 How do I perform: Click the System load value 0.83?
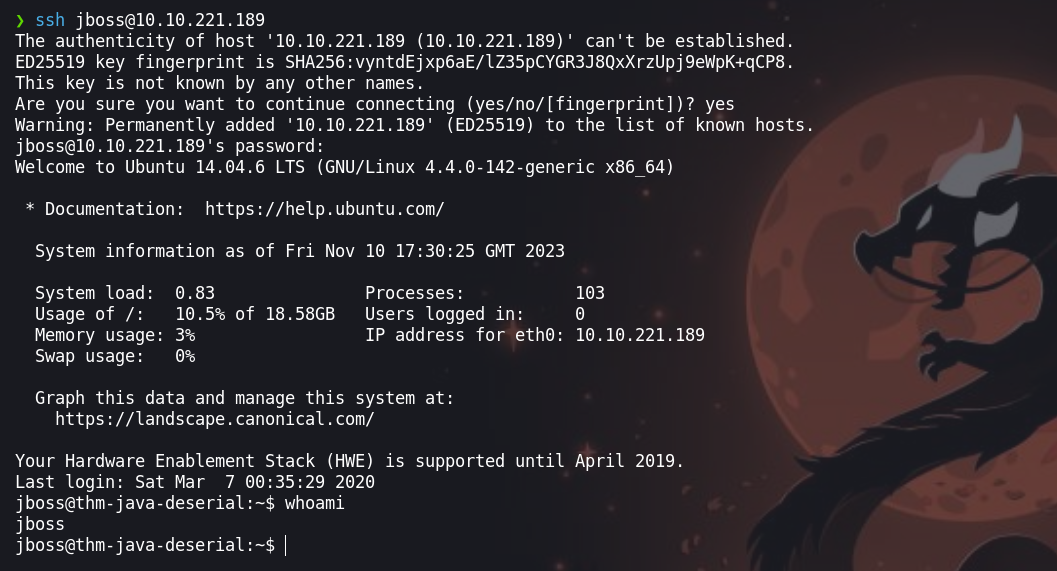coord(195,293)
